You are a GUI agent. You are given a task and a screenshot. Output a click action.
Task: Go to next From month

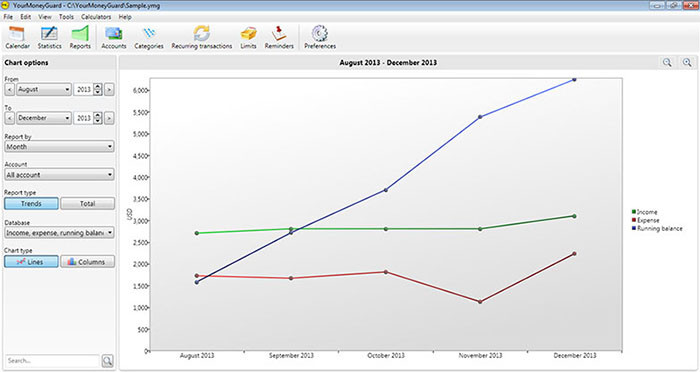pos(109,89)
